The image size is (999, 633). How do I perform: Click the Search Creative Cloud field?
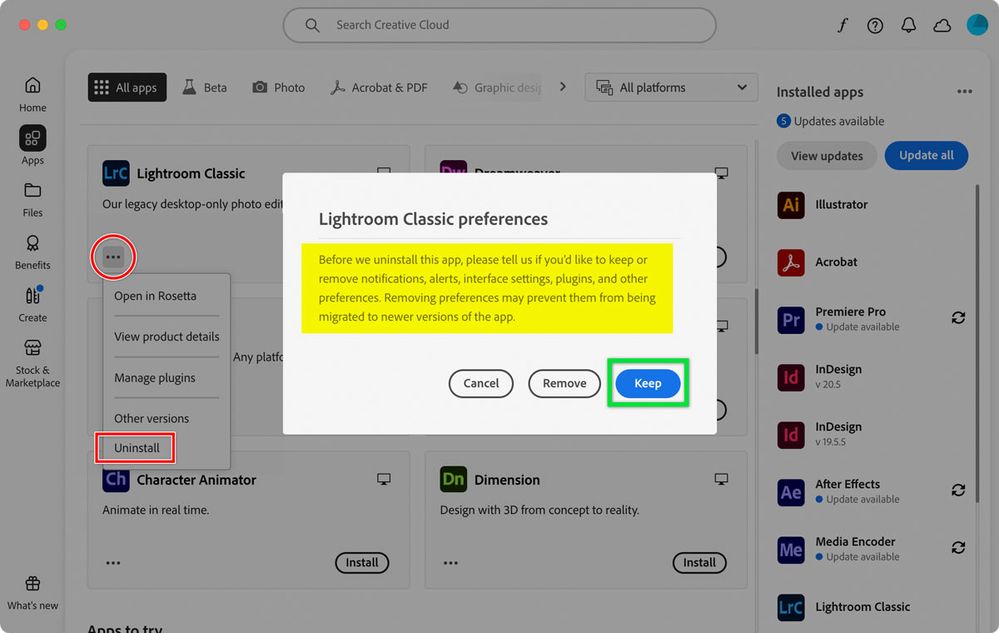499,24
